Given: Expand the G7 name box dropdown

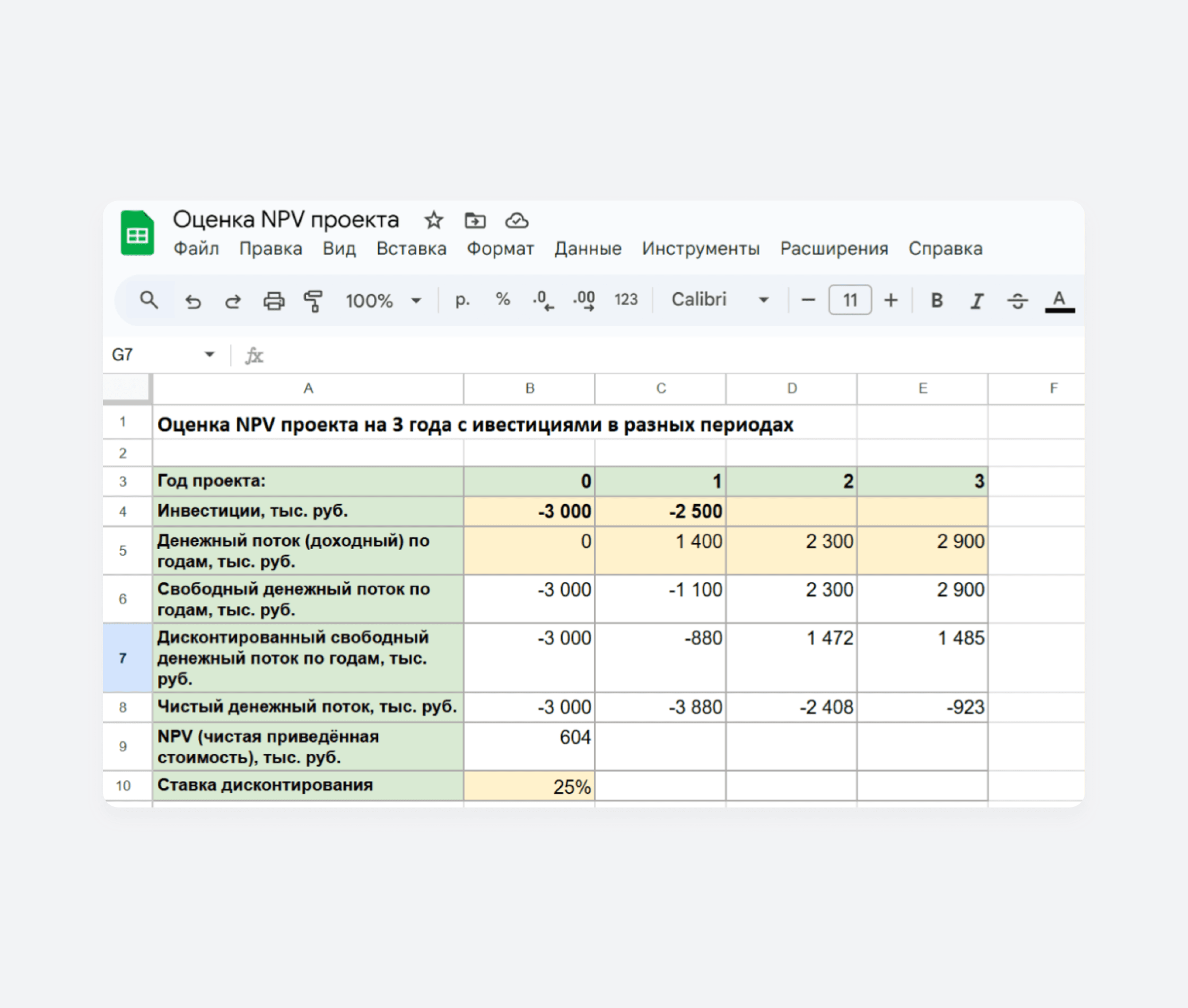Looking at the screenshot, I should tap(209, 355).
